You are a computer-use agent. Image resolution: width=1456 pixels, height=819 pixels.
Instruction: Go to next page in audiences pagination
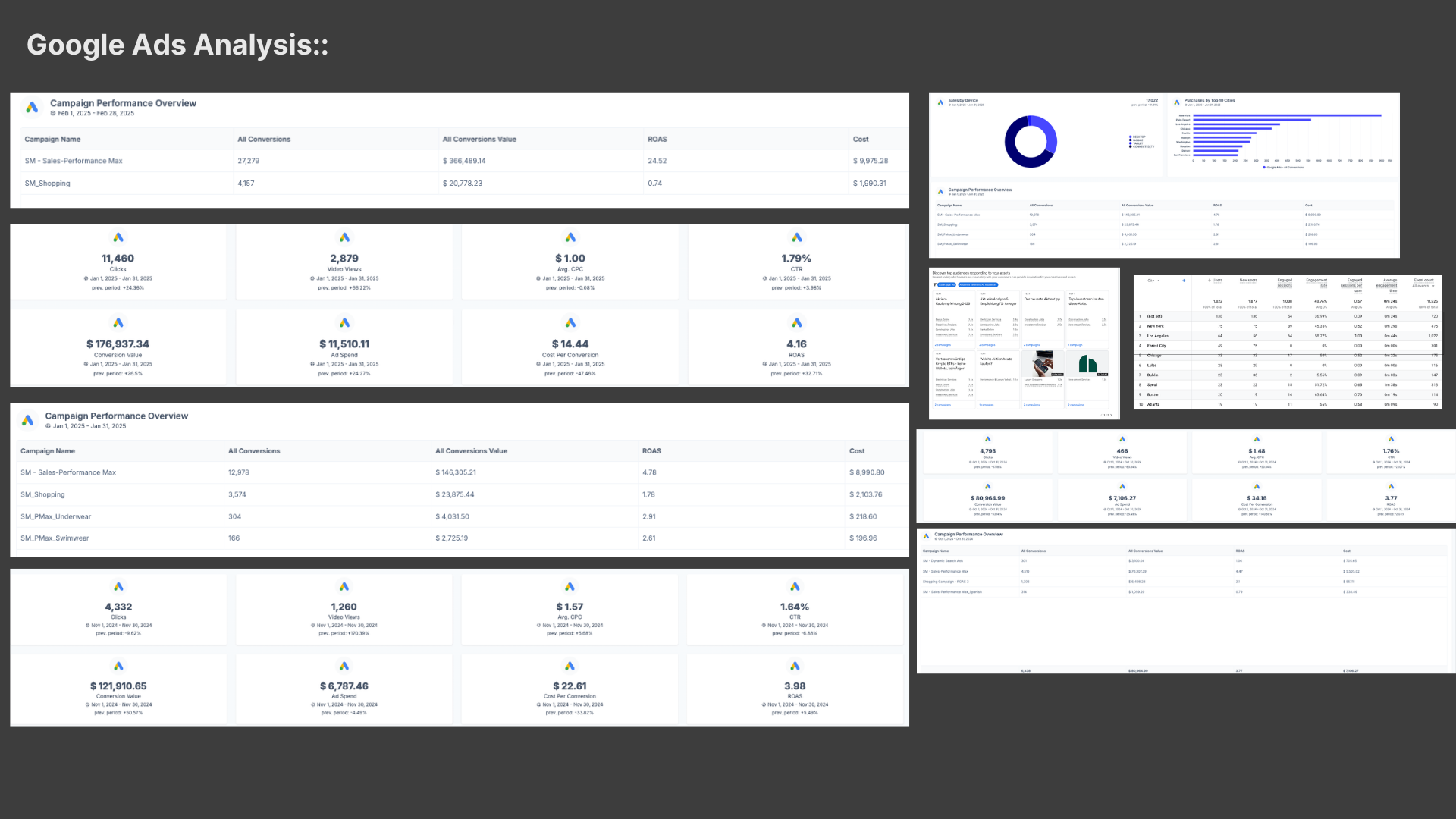(1111, 415)
